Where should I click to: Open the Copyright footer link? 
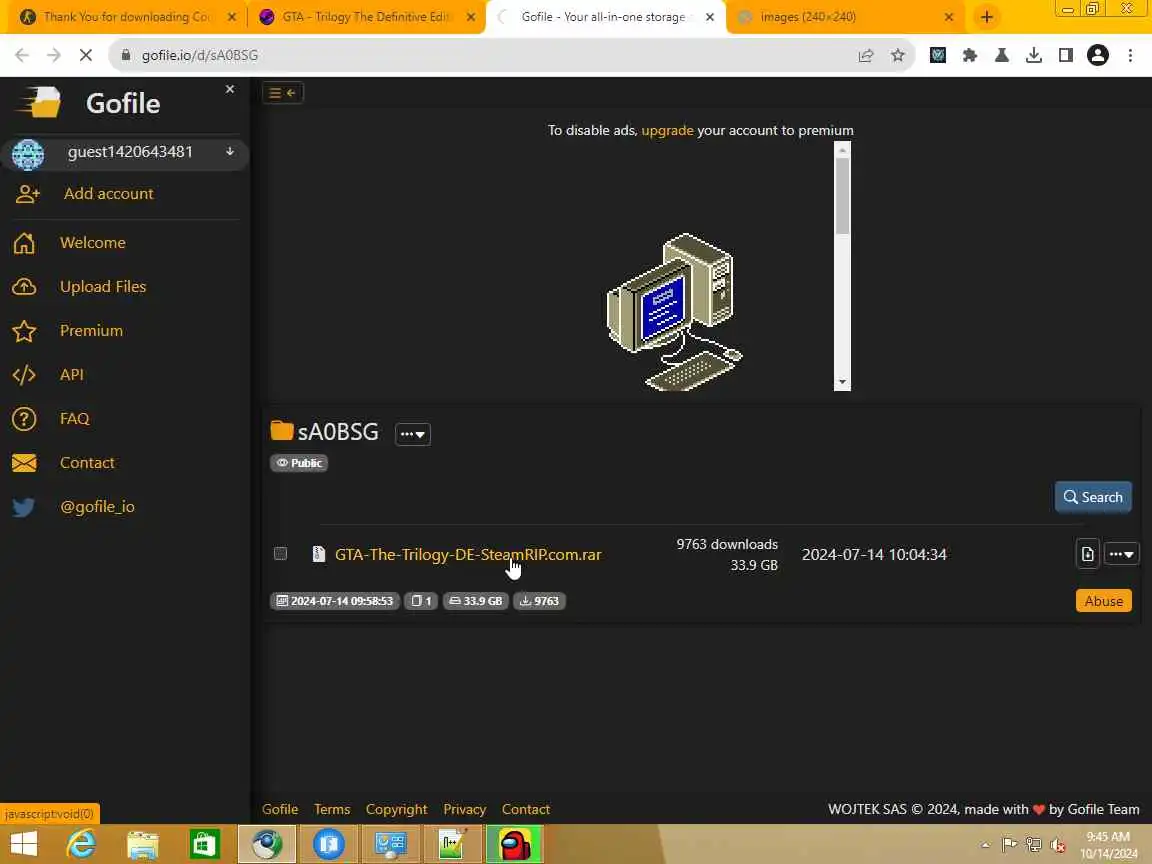click(396, 809)
